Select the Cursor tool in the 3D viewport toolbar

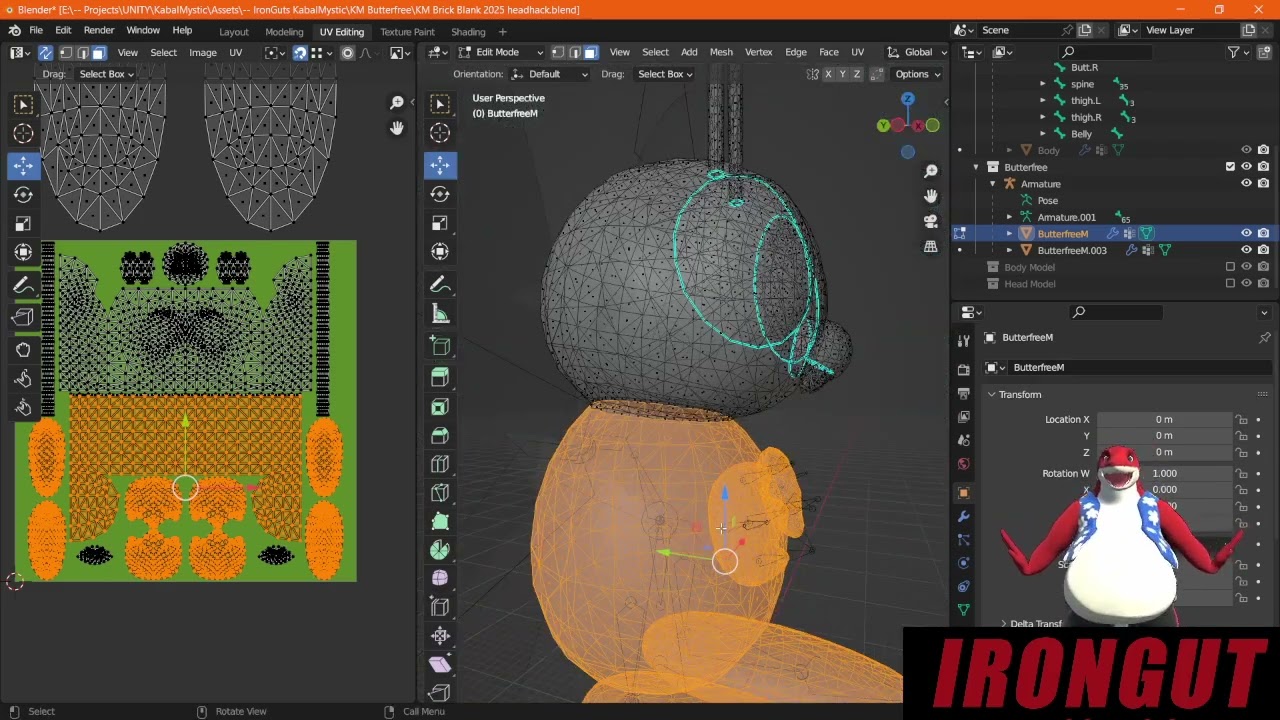[x=440, y=133]
